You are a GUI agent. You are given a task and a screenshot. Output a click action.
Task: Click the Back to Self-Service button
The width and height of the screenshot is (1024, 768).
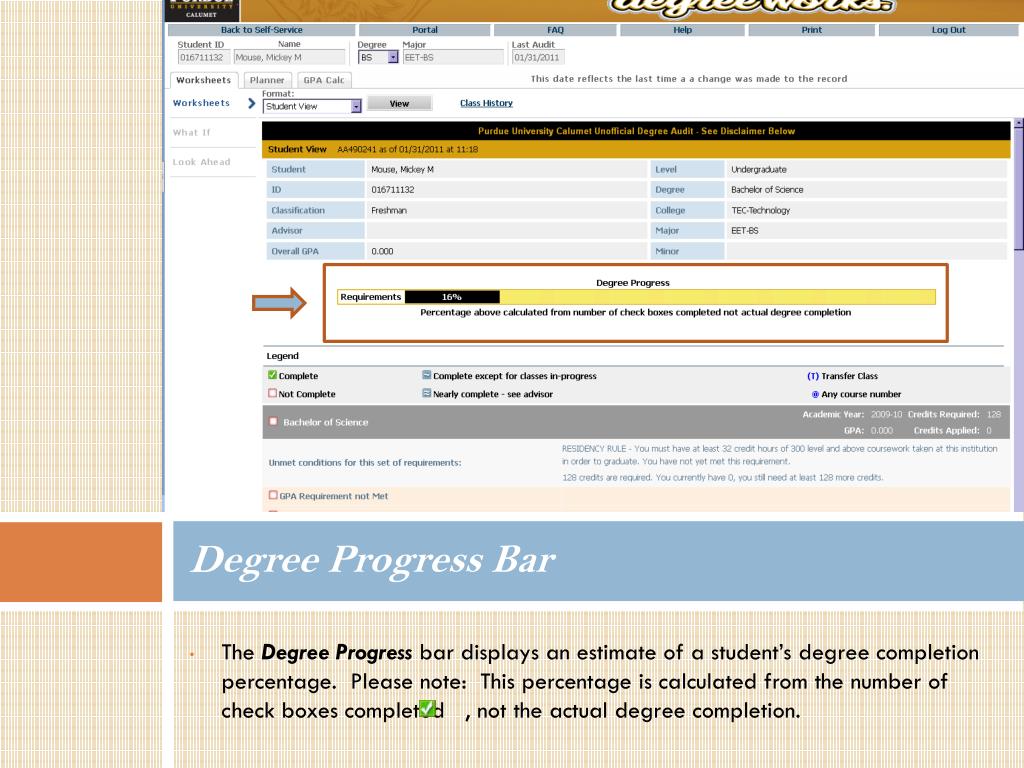pos(261,30)
